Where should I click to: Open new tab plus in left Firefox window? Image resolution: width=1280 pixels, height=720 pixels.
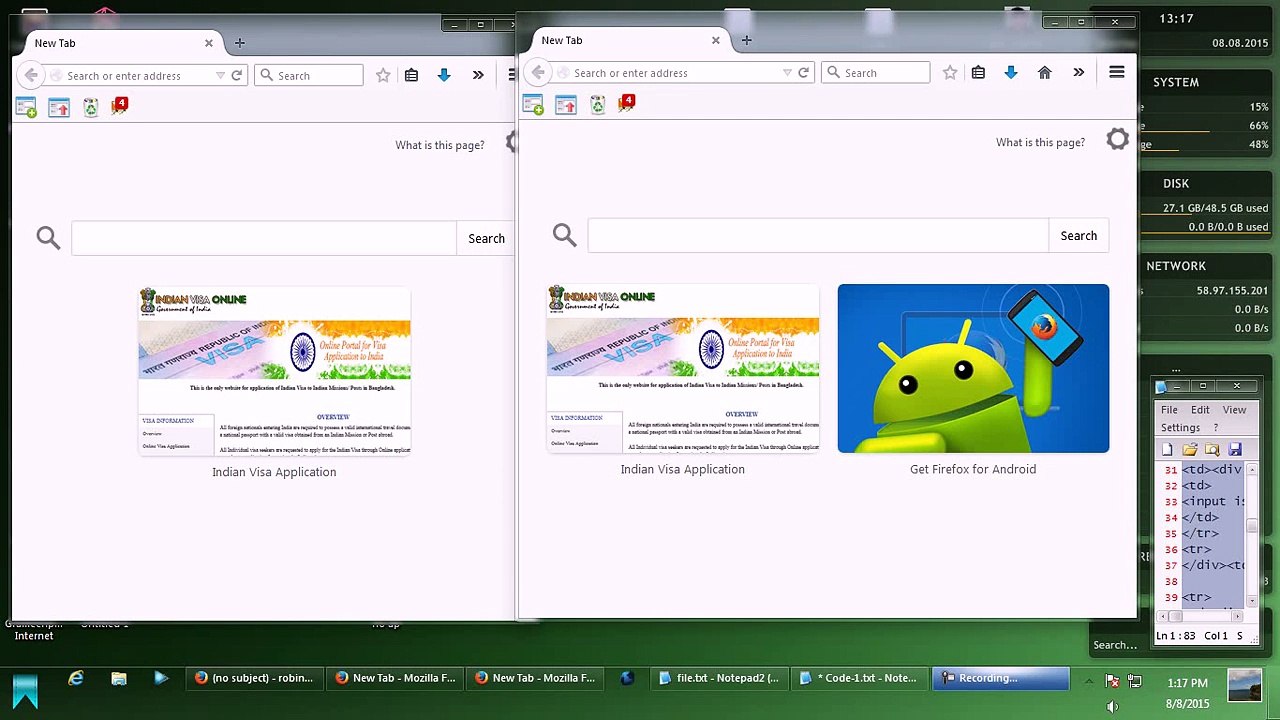click(239, 43)
